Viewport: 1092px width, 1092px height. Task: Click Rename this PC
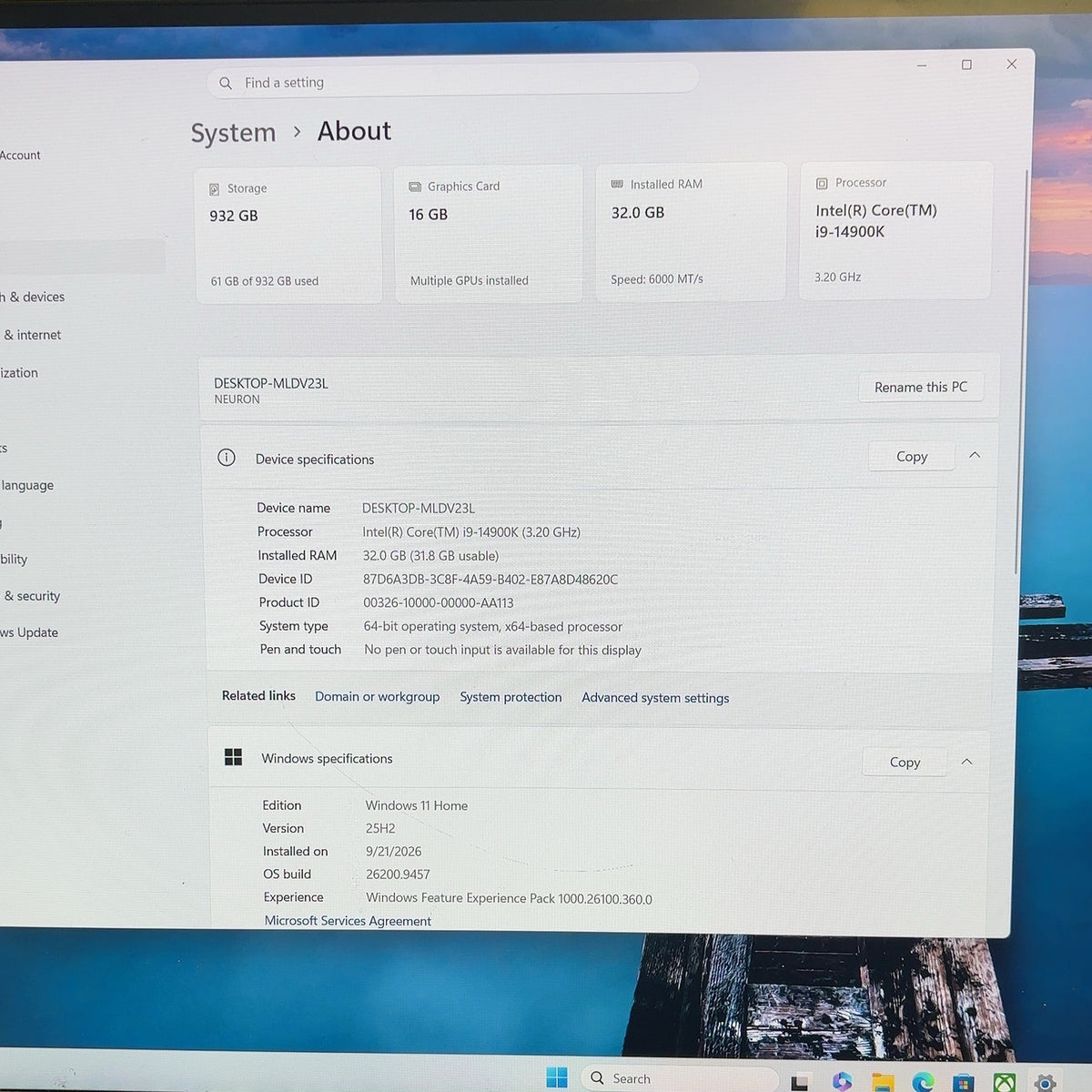coord(921,387)
